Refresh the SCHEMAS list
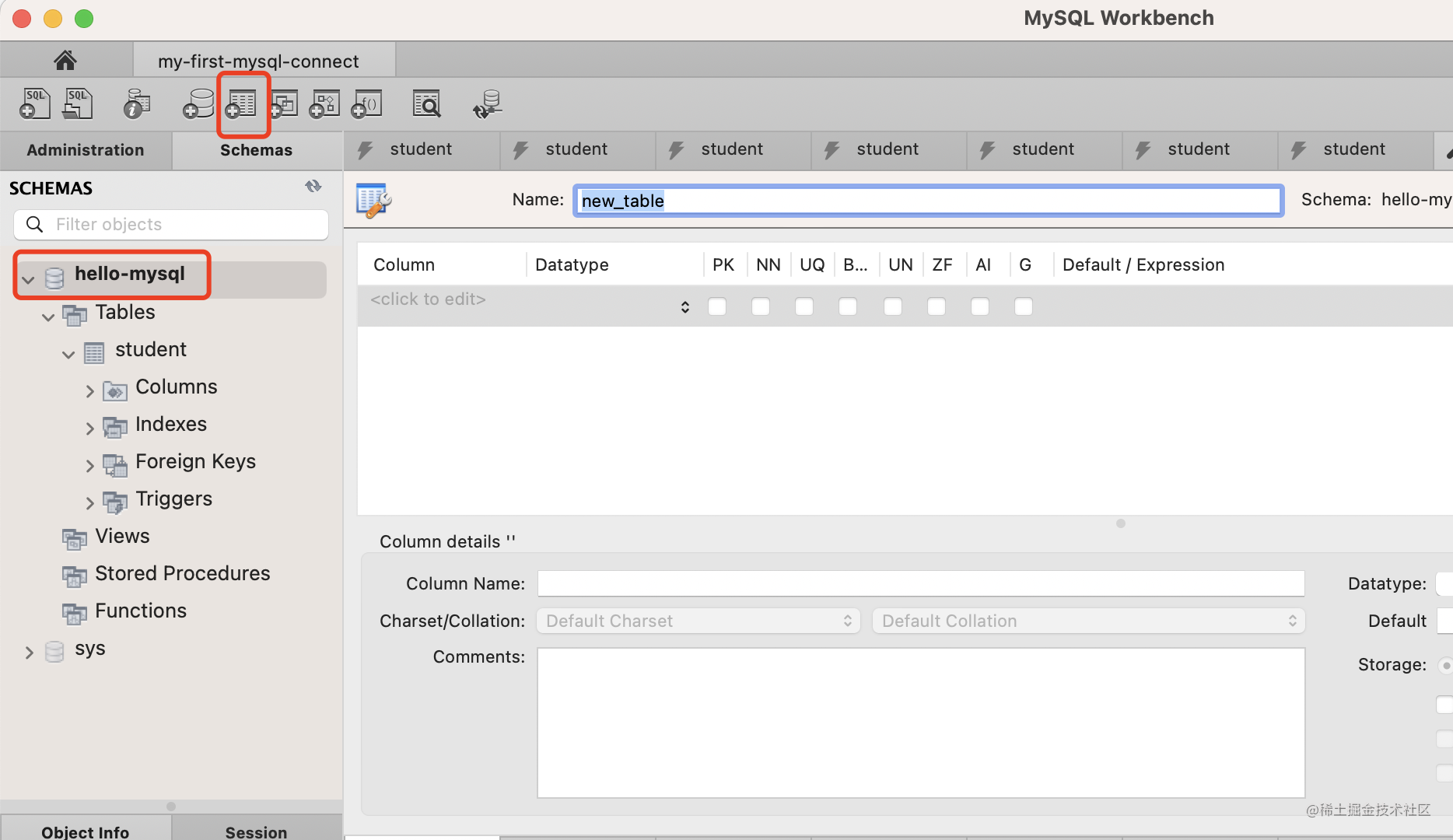1453x840 pixels. coord(313,187)
